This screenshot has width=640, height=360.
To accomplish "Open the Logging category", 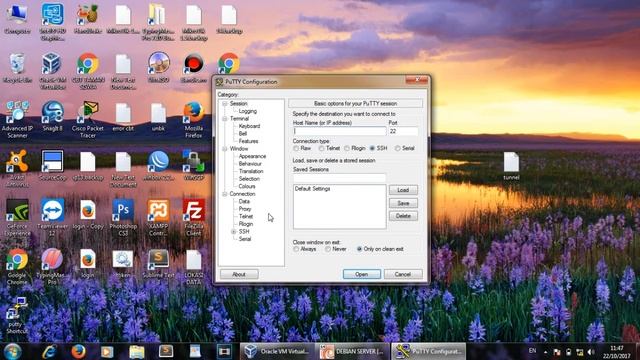I will (248, 111).
